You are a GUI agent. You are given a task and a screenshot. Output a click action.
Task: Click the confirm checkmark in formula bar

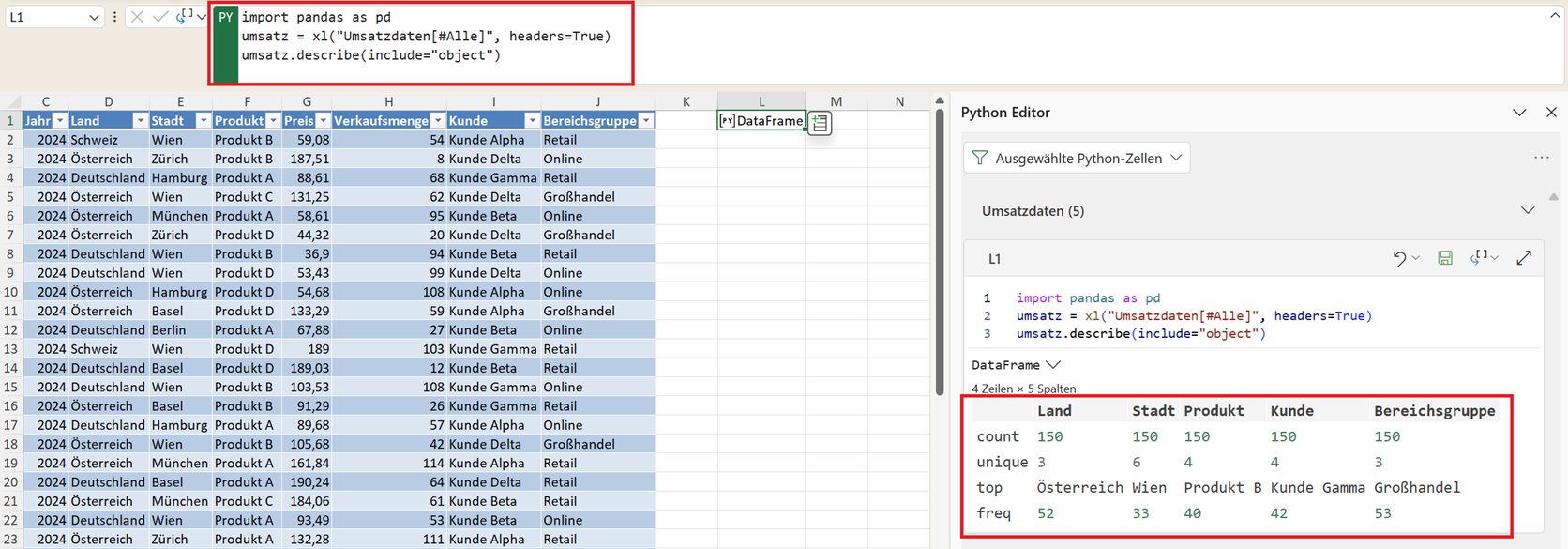[160, 17]
